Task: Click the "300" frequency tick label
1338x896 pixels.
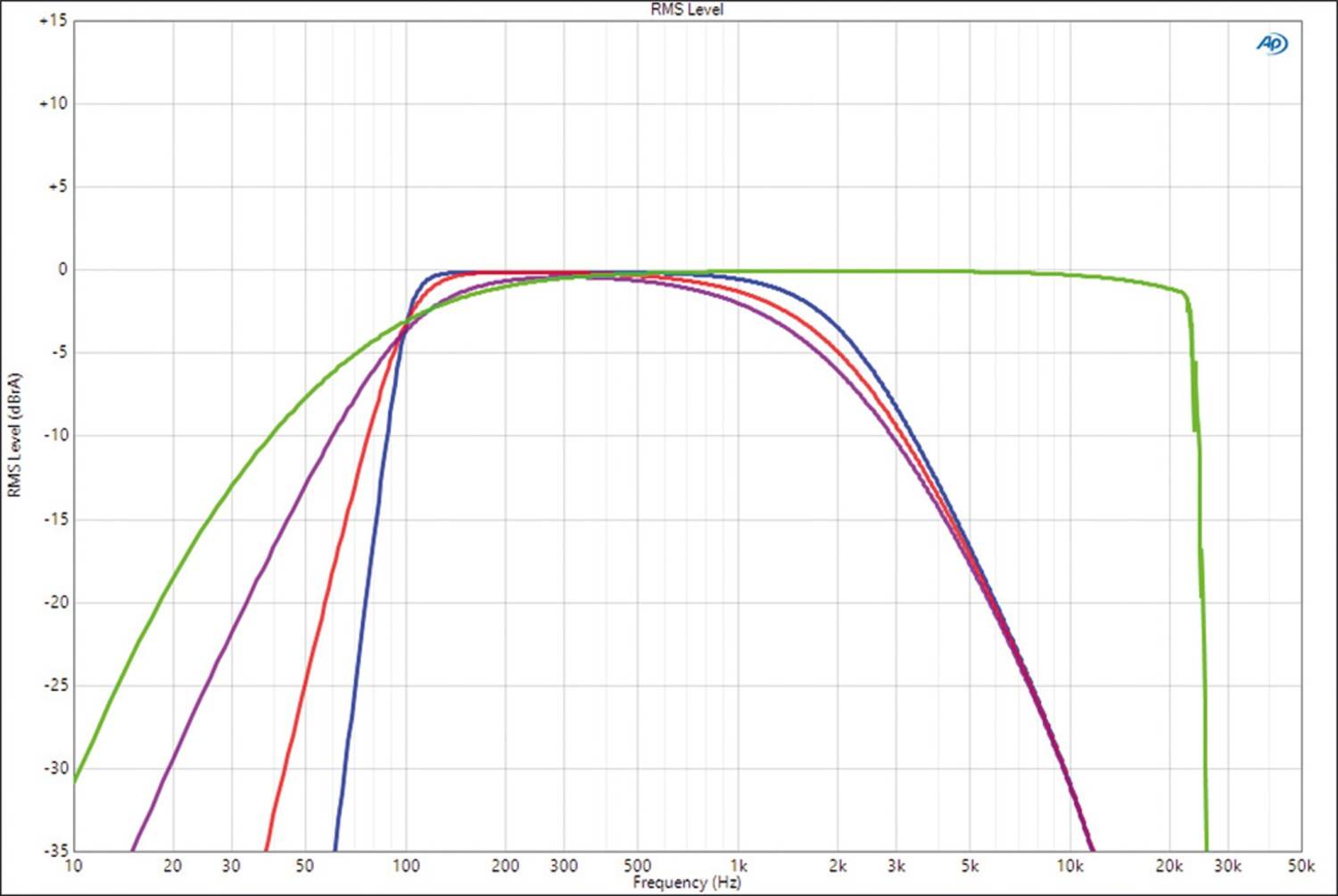Action: (x=564, y=866)
